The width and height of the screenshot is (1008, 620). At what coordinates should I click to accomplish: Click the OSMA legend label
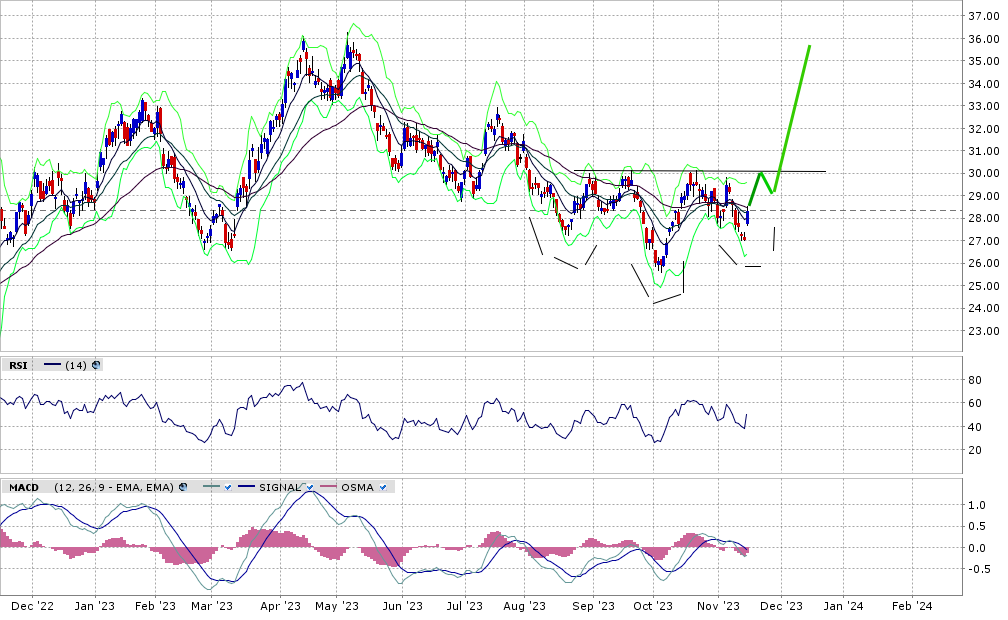[356, 487]
